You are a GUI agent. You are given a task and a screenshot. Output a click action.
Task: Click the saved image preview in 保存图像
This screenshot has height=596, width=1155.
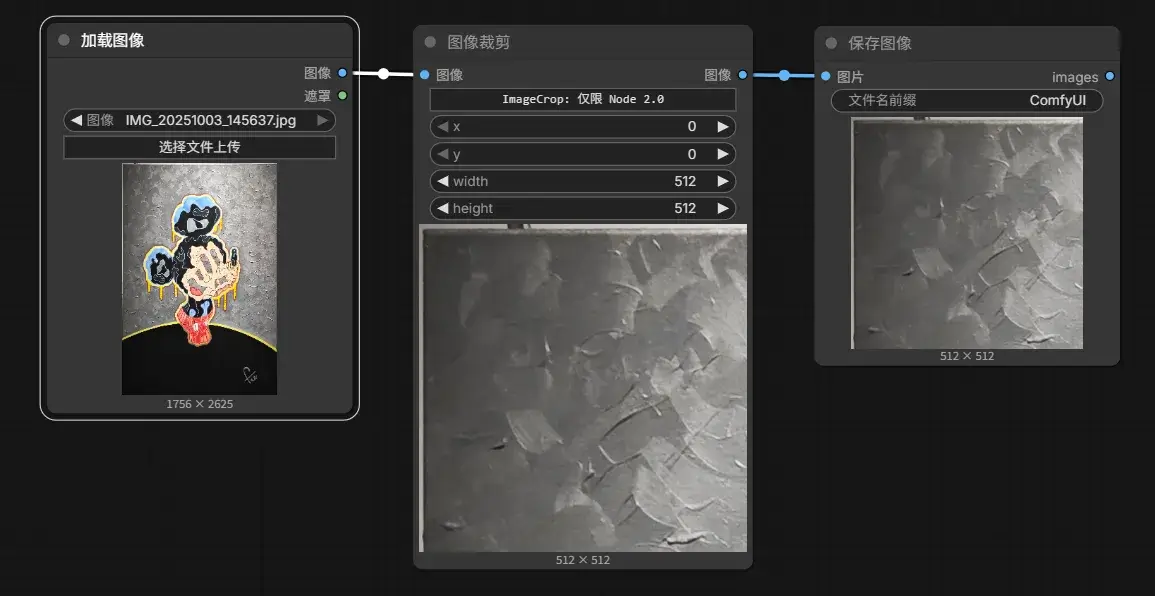(967, 233)
